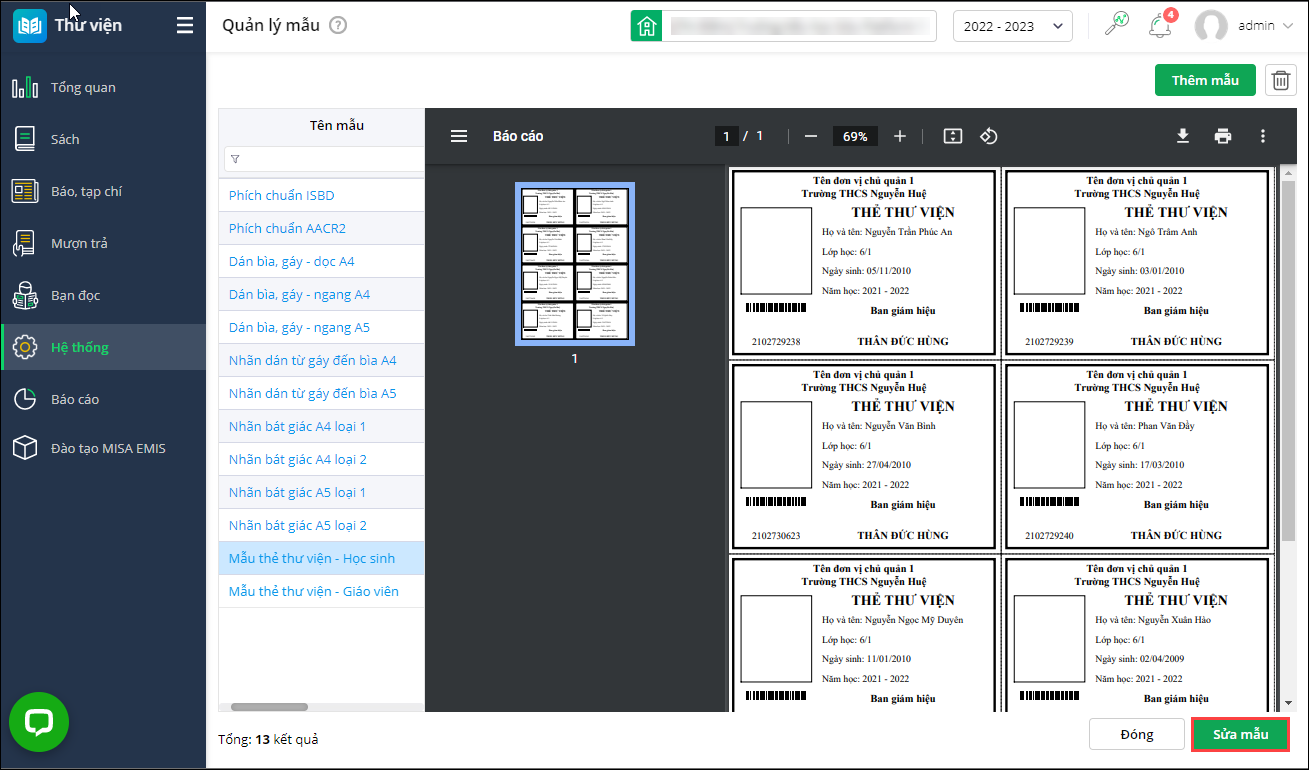
Task: Click the hamburger menu to collapse sidebar
Action: (185, 26)
